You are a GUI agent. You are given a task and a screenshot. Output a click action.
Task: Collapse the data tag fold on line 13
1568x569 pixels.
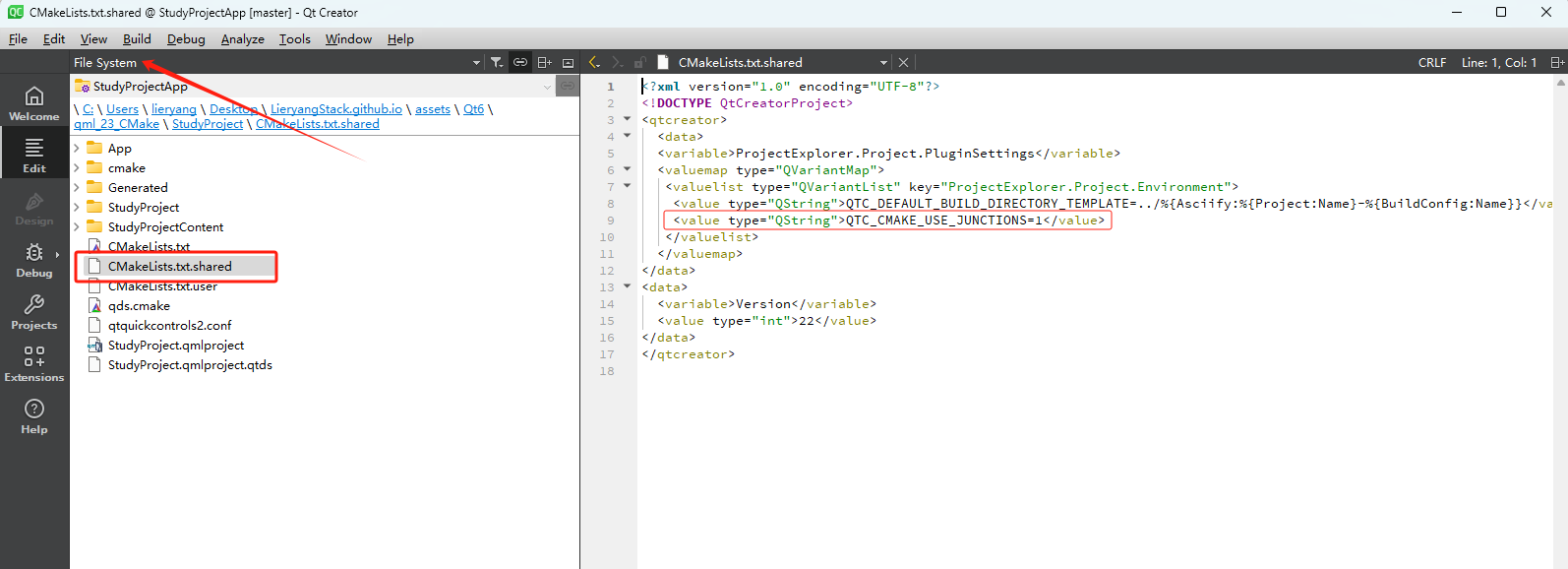click(x=628, y=286)
